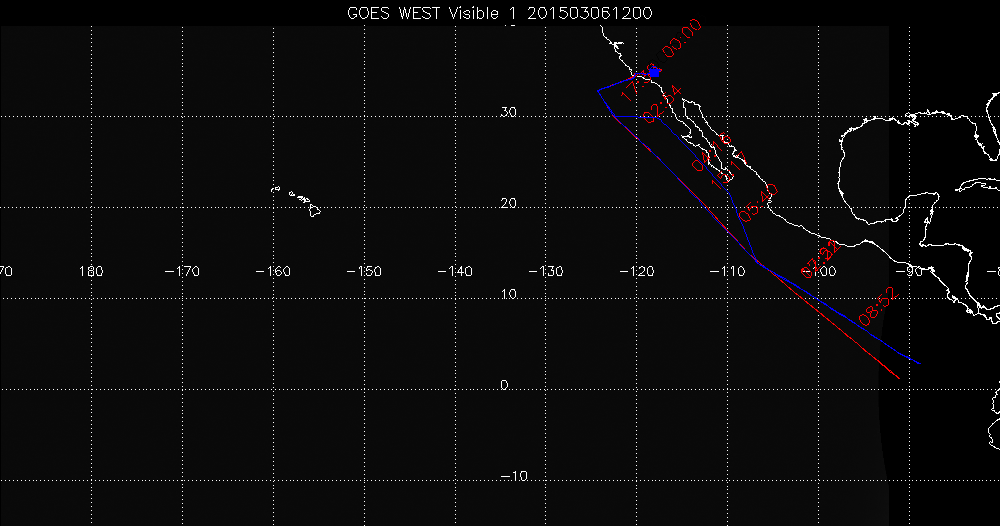
Task: Click the red 02:34 flight time label
Action: (662, 105)
